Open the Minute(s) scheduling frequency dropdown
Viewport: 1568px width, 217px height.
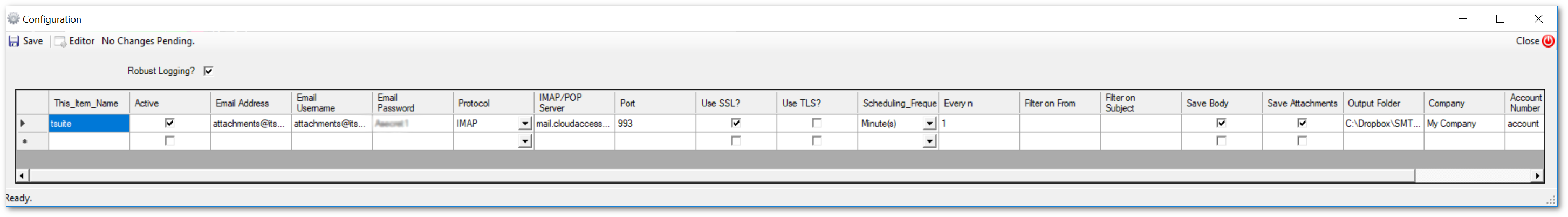click(929, 124)
